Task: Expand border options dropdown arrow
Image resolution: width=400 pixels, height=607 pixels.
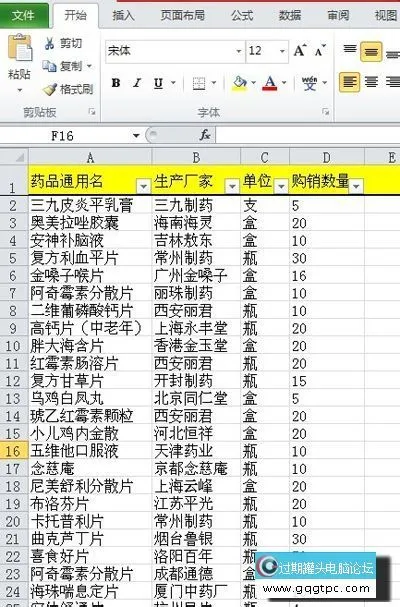Action: click(213, 83)
